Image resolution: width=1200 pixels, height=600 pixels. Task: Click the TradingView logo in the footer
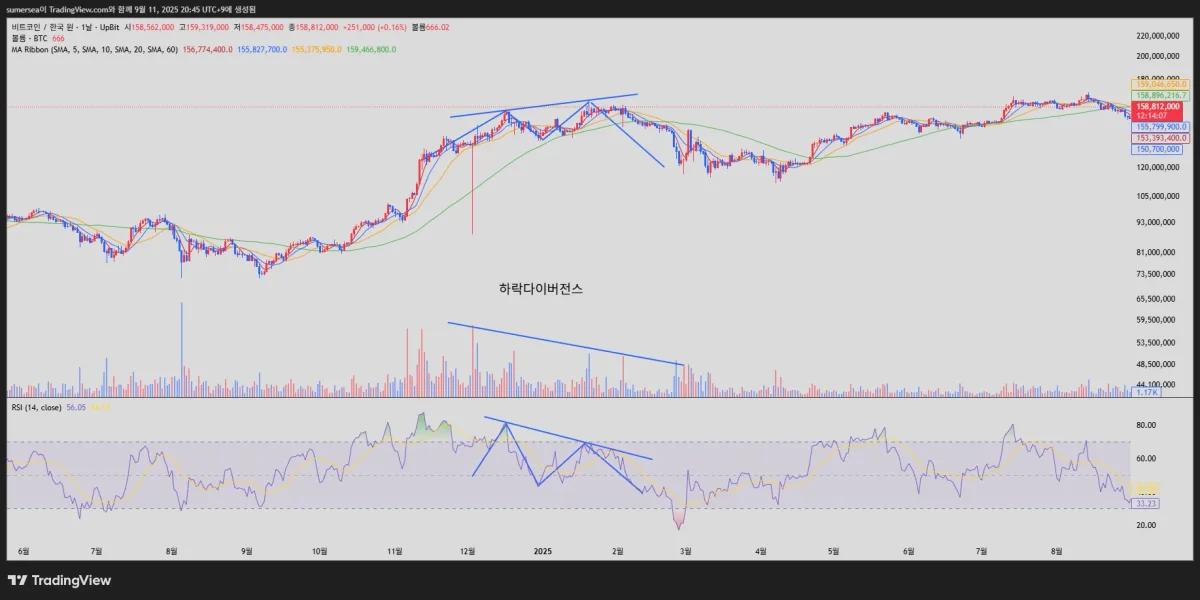[x=59, y=580]
